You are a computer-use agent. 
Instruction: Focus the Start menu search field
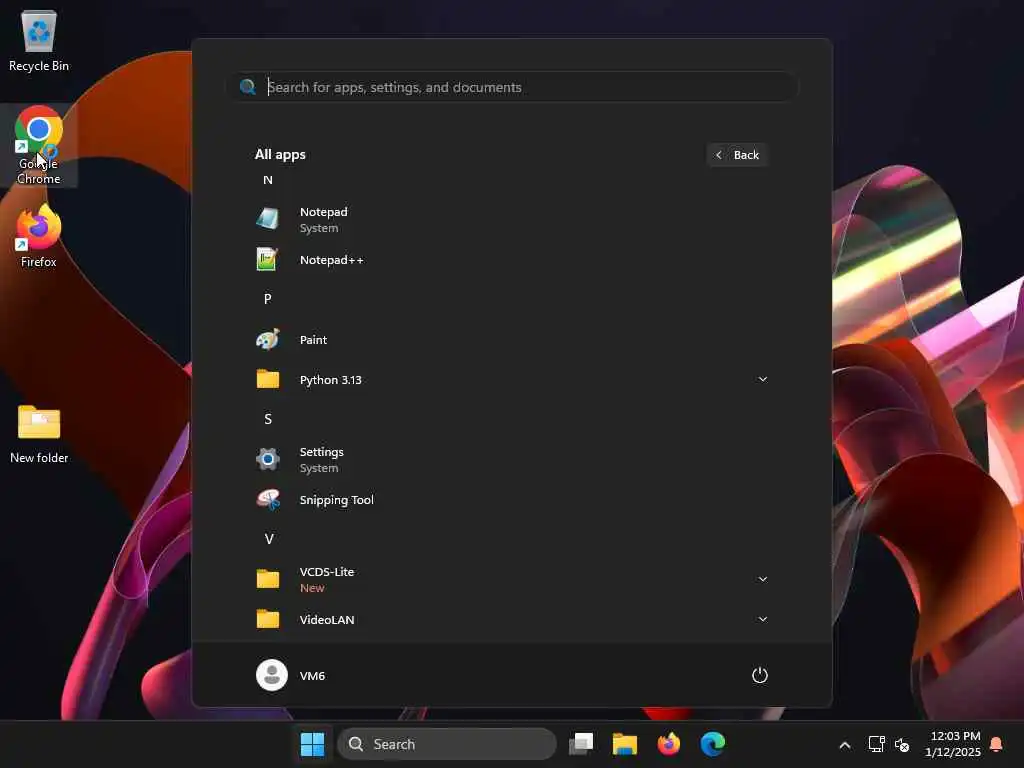[513, 87]
